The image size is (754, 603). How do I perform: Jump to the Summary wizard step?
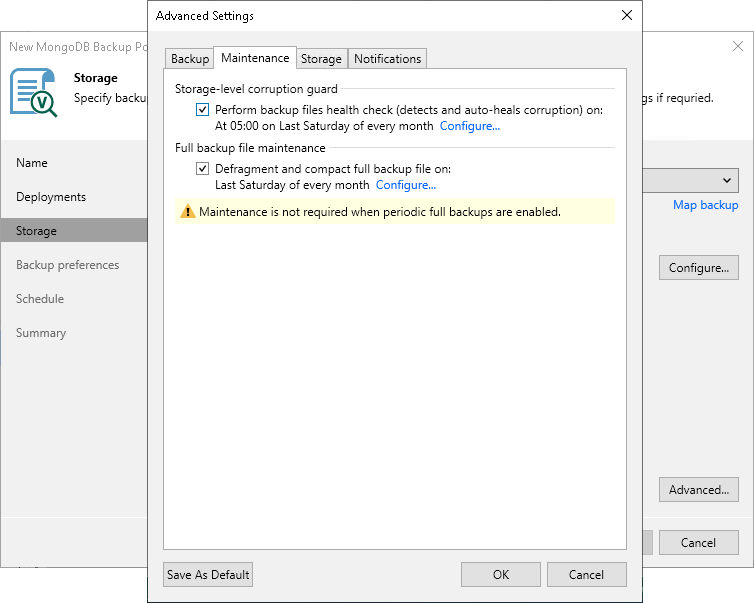(41, 333)
